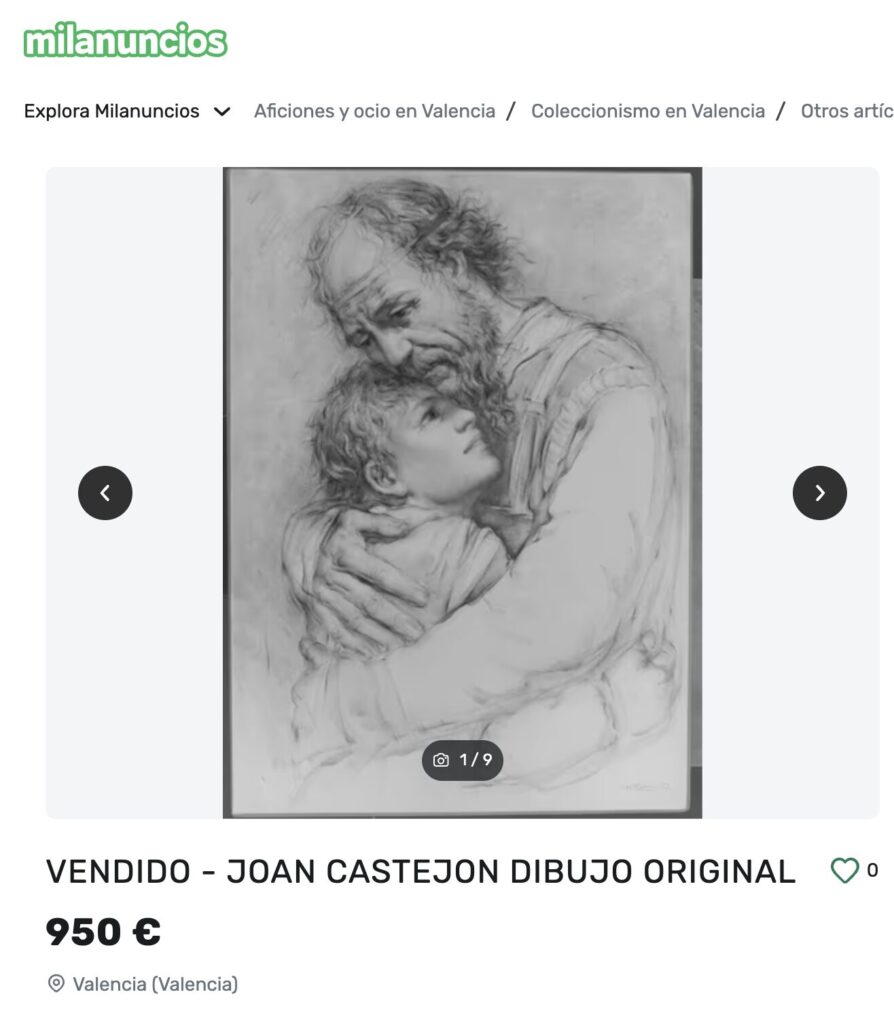The image size is (894, 1024).
Task: Click the listing title Joan Castejon dibujo
Action: tap(421, 871)
